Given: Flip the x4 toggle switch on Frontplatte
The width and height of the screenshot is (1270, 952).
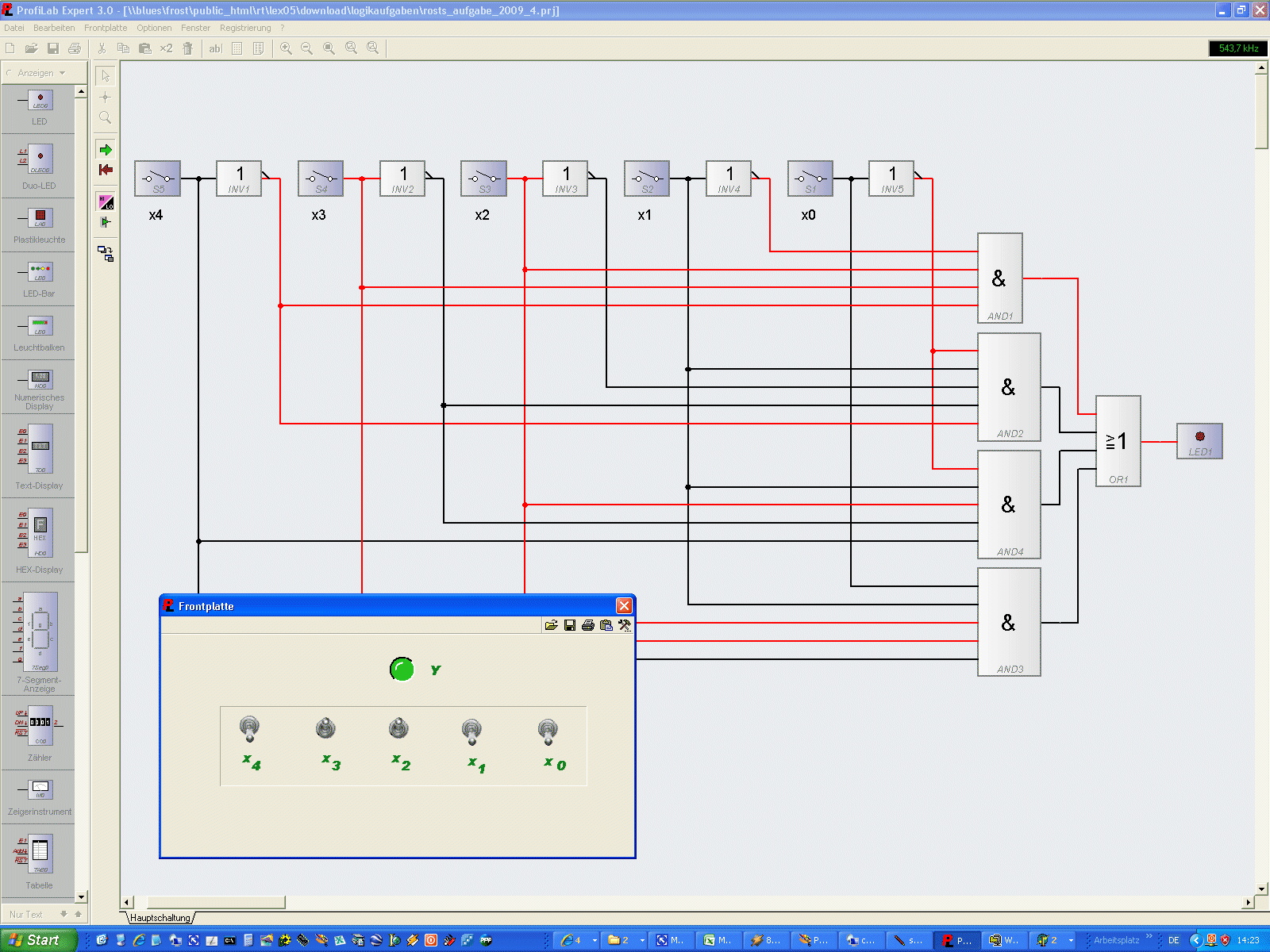Looking at the screenshot, I should 249,728.
